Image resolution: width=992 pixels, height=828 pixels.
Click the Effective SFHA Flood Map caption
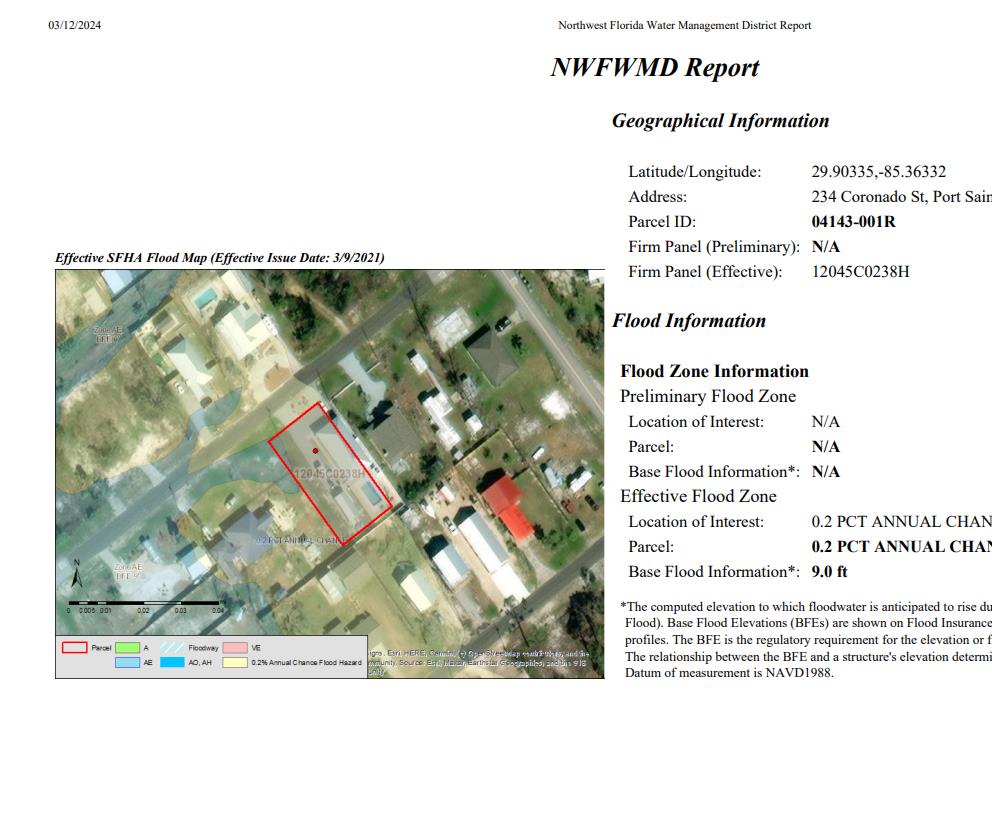click(x=219, y=258)
